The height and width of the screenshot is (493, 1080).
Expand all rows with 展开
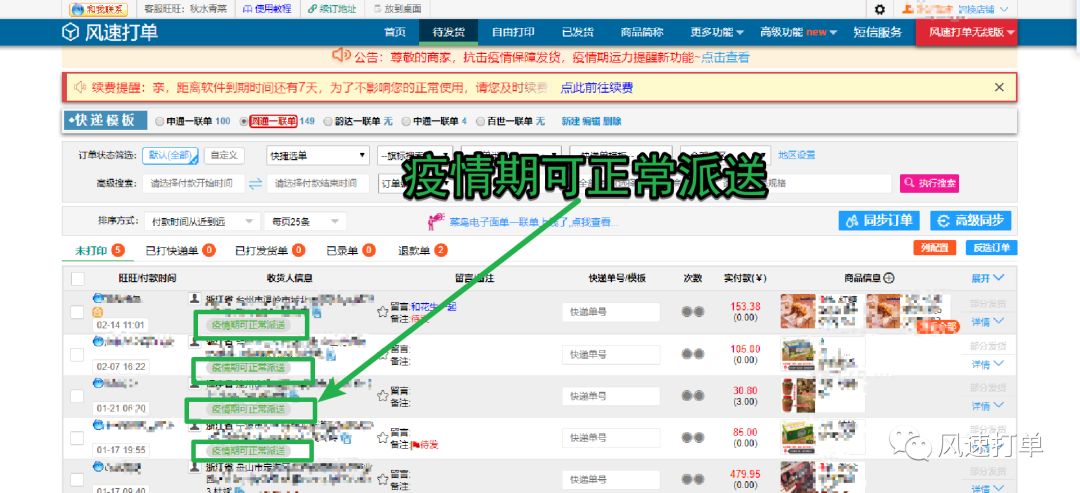click(988, 278)
